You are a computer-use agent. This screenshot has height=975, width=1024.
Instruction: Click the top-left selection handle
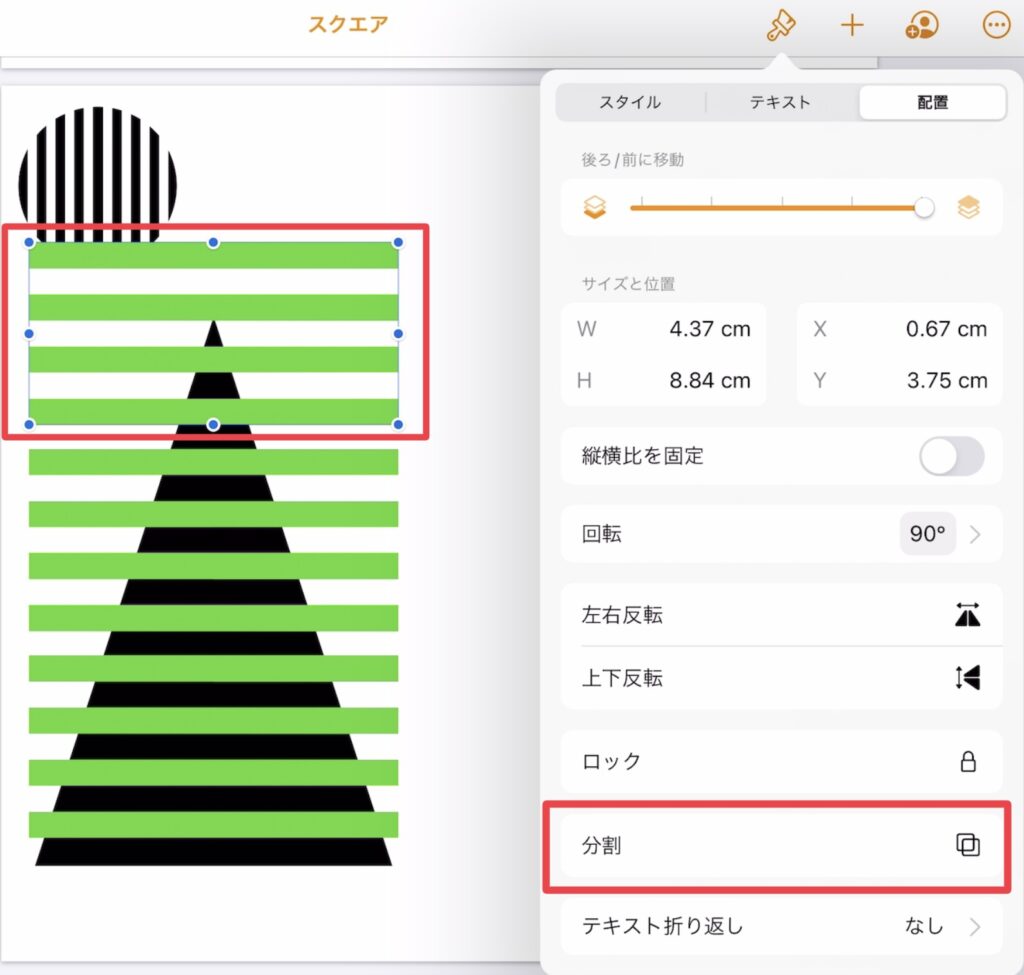pyautogui.click(x=29, y=243)
